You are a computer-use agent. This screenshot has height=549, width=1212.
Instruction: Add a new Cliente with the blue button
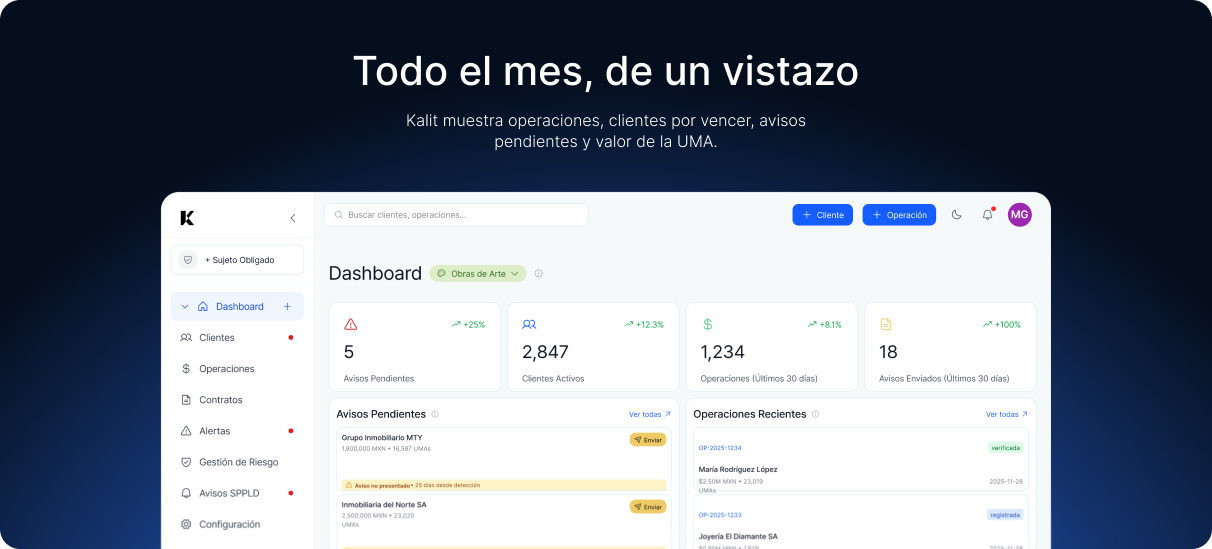tap(823, 215)
